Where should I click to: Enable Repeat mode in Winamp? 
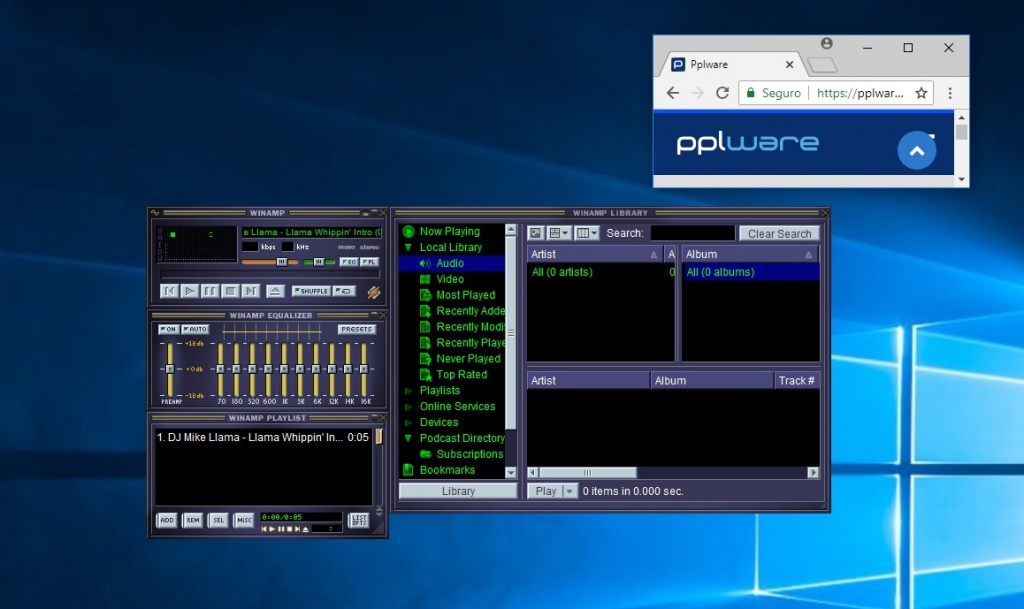coord(344,291)
